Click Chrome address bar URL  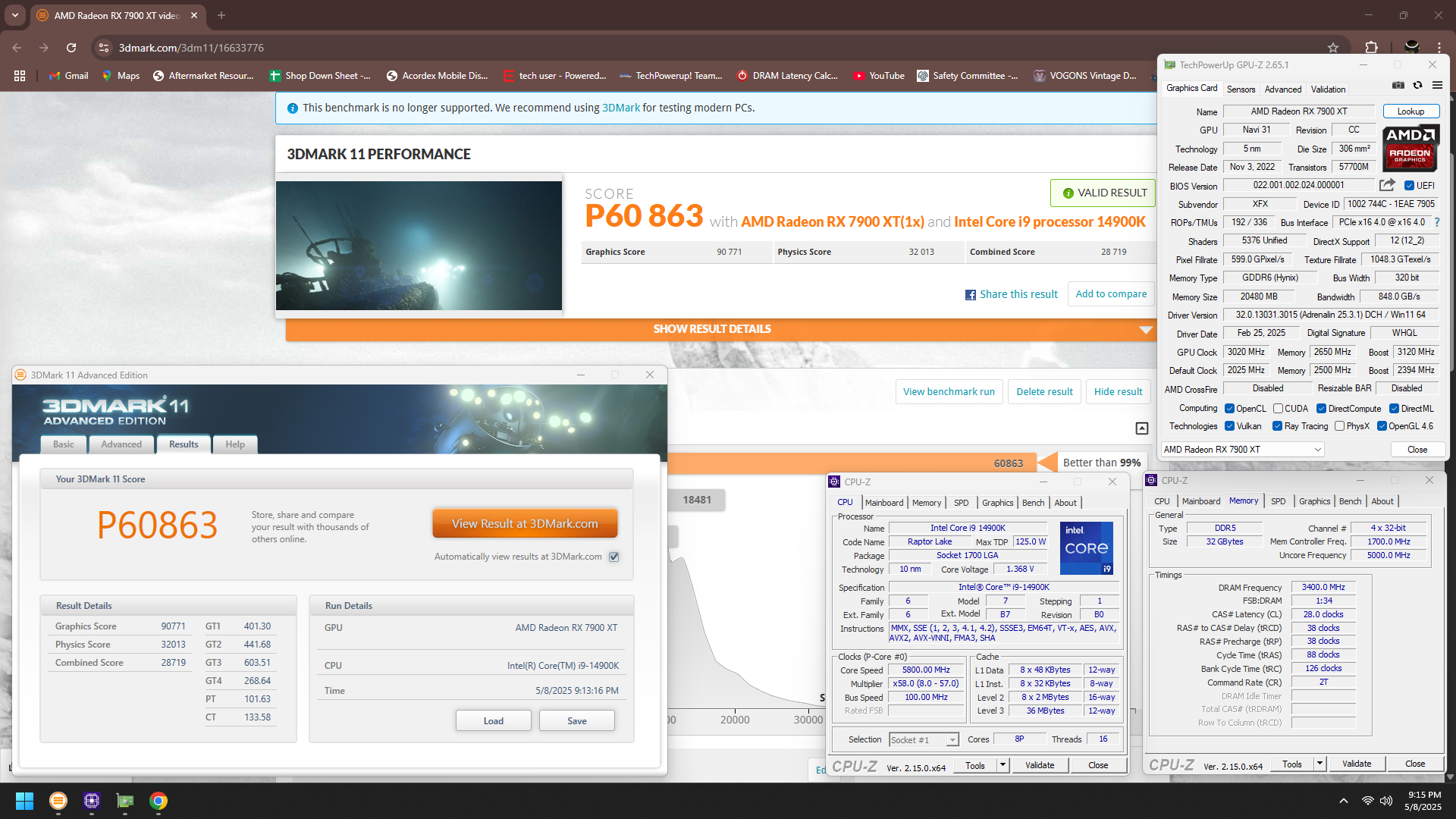(x=191, y=48)
